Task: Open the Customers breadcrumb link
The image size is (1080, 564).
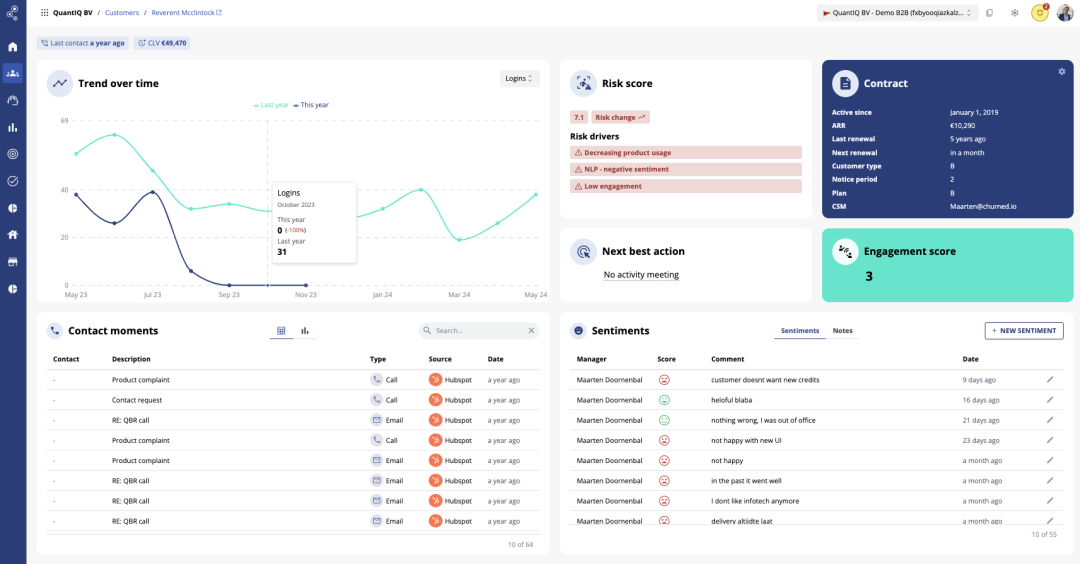Action: 122,12
